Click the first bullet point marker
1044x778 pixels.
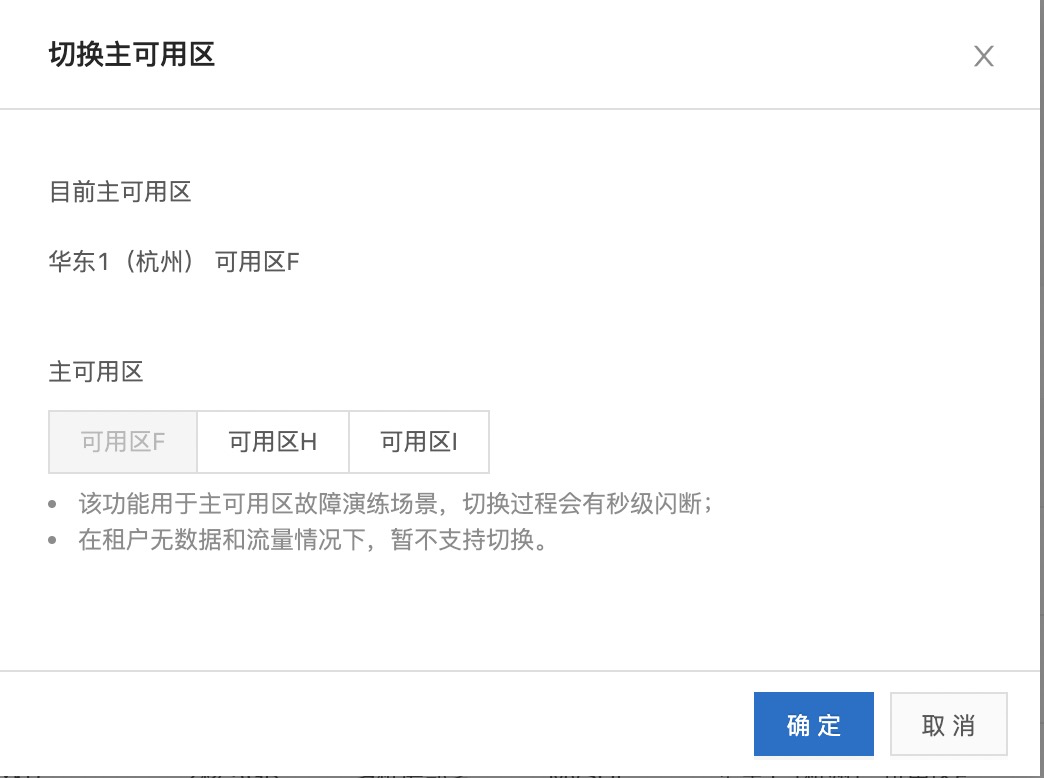pos(54,504)
